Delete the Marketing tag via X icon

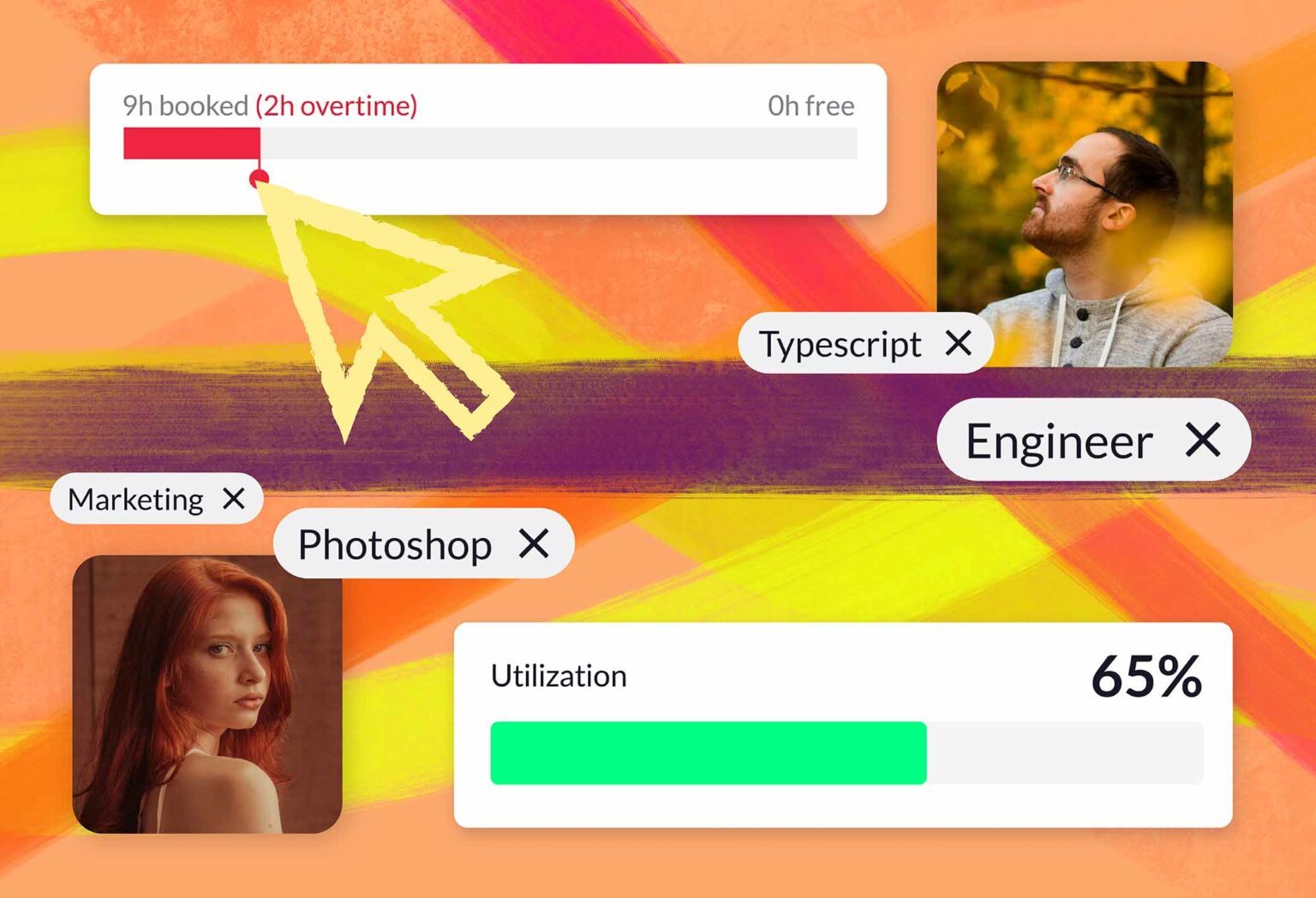tap(233, 499)
